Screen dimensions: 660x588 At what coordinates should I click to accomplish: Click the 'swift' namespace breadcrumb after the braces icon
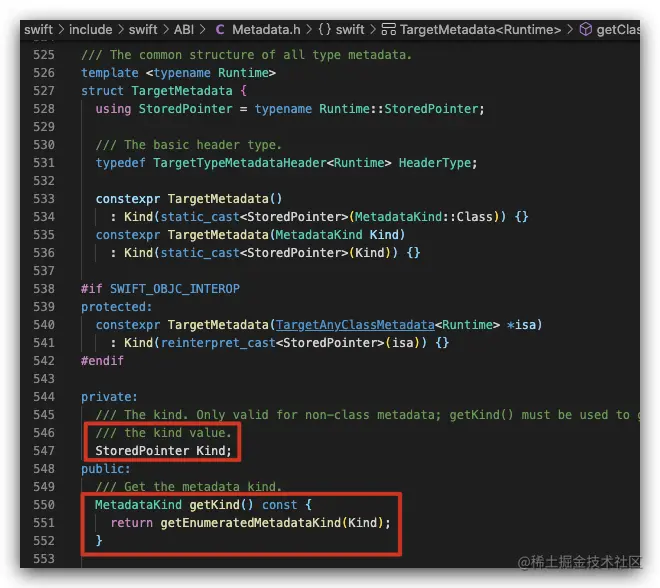click(350, 29)
